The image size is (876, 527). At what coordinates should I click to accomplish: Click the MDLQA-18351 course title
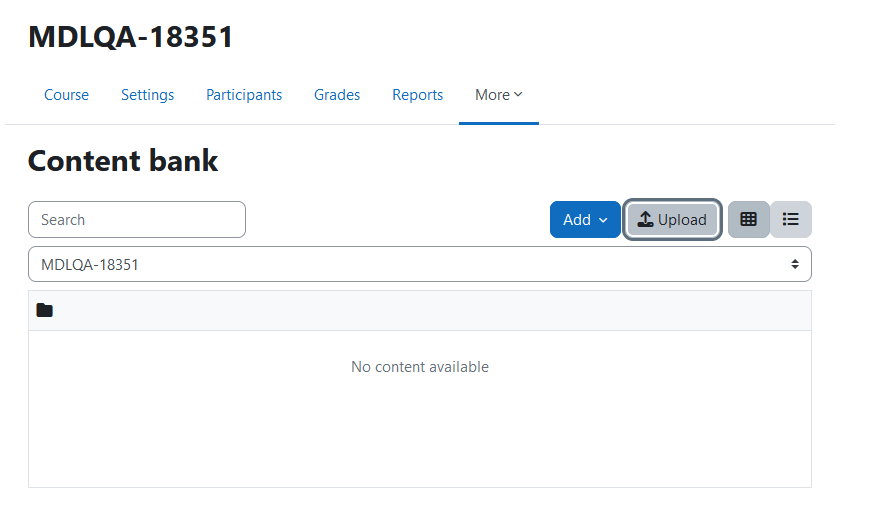click(131, 37)
